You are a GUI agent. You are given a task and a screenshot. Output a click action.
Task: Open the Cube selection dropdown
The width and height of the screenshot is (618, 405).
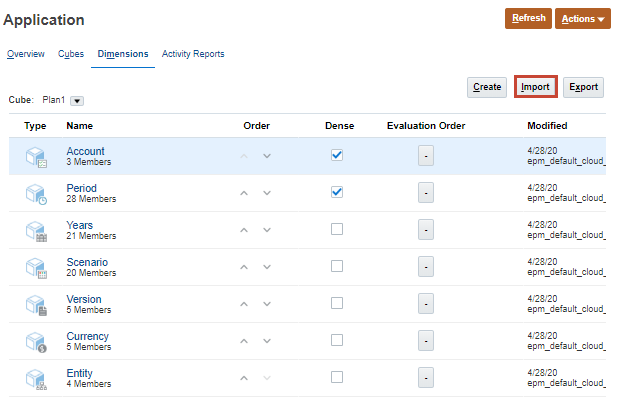(x=77, y=101)
